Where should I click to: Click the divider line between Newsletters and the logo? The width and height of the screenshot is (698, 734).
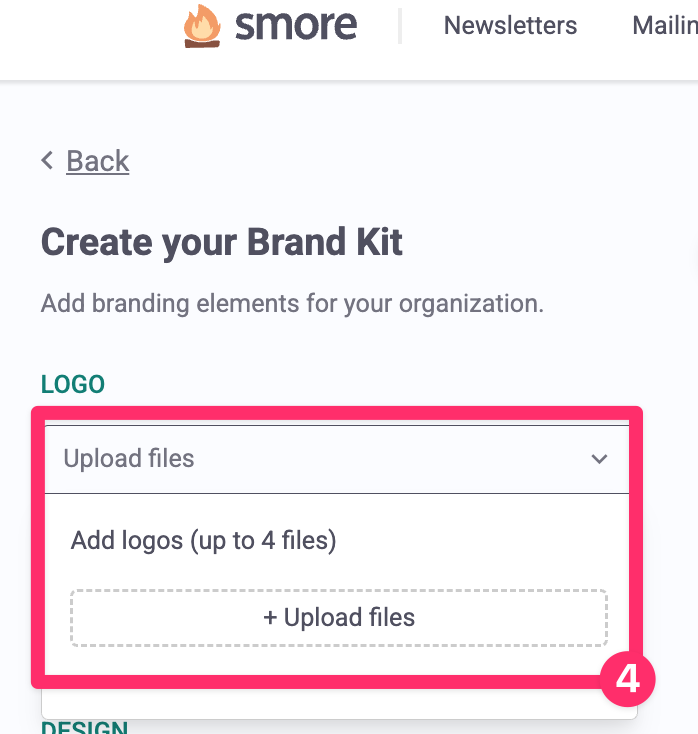400,26
